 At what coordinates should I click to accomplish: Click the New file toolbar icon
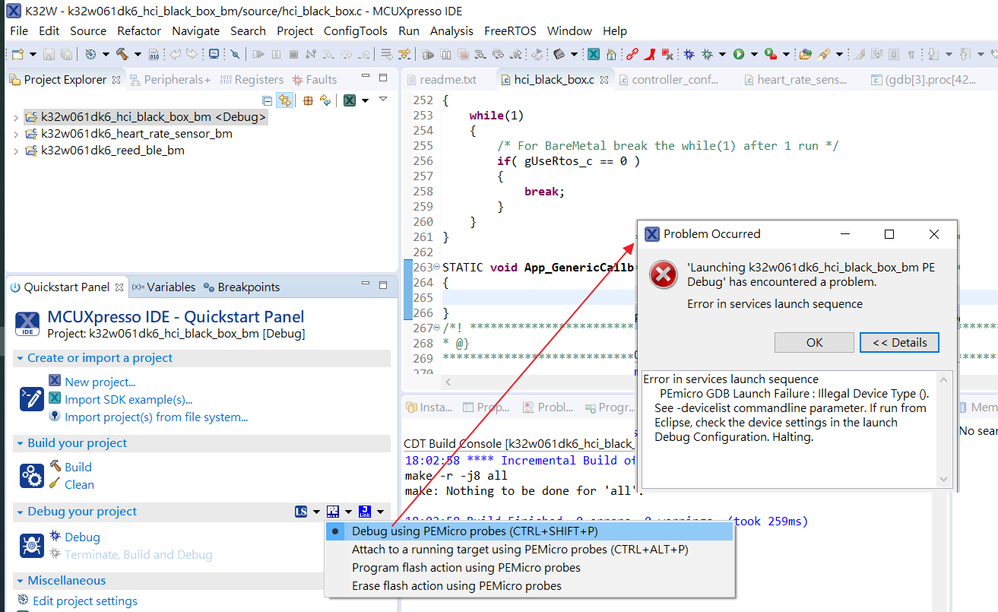pyautogui.click(x=18, y=55)
